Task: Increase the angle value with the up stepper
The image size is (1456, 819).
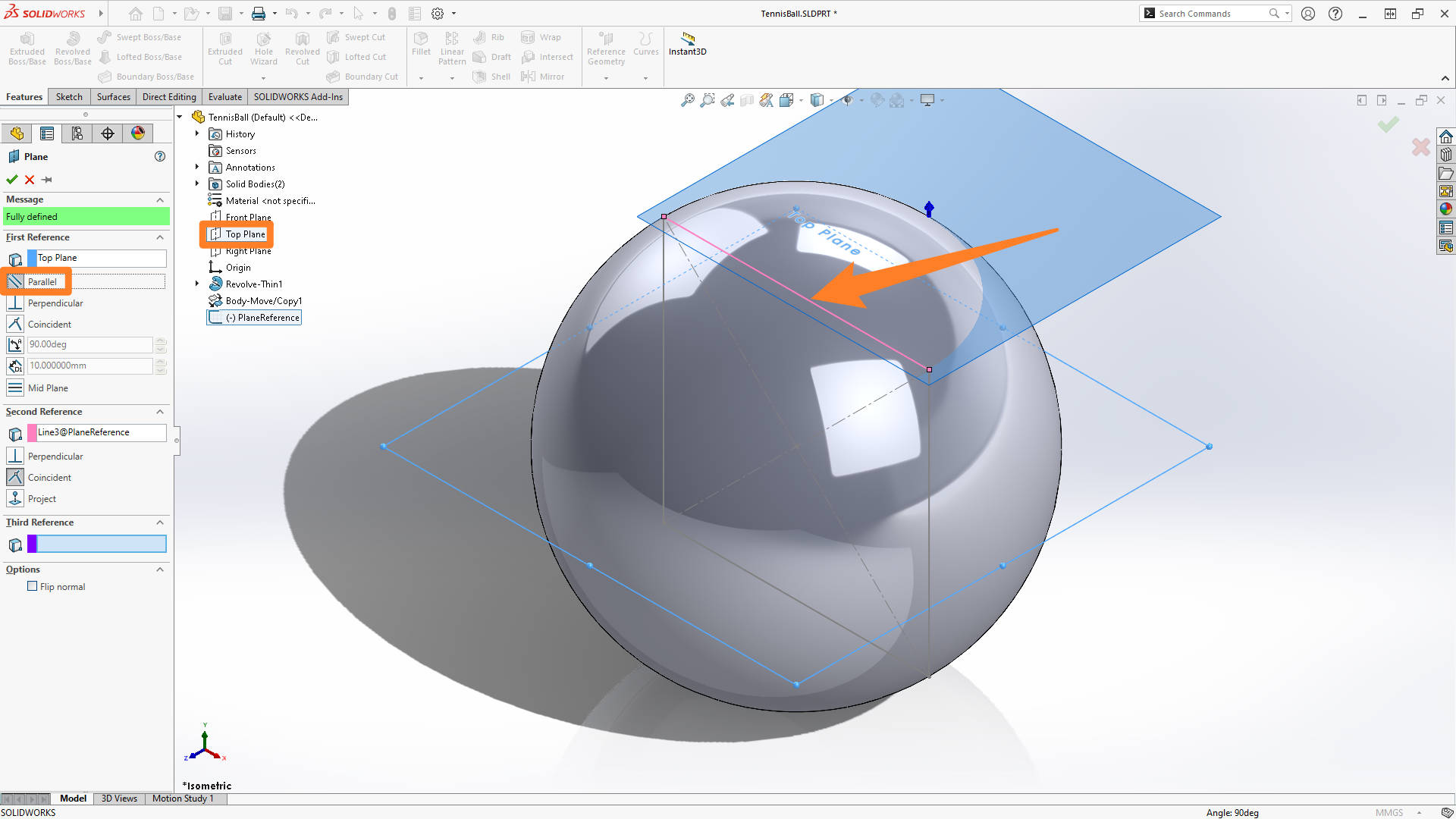Action: pyautogui.click(x=161, y=341)
